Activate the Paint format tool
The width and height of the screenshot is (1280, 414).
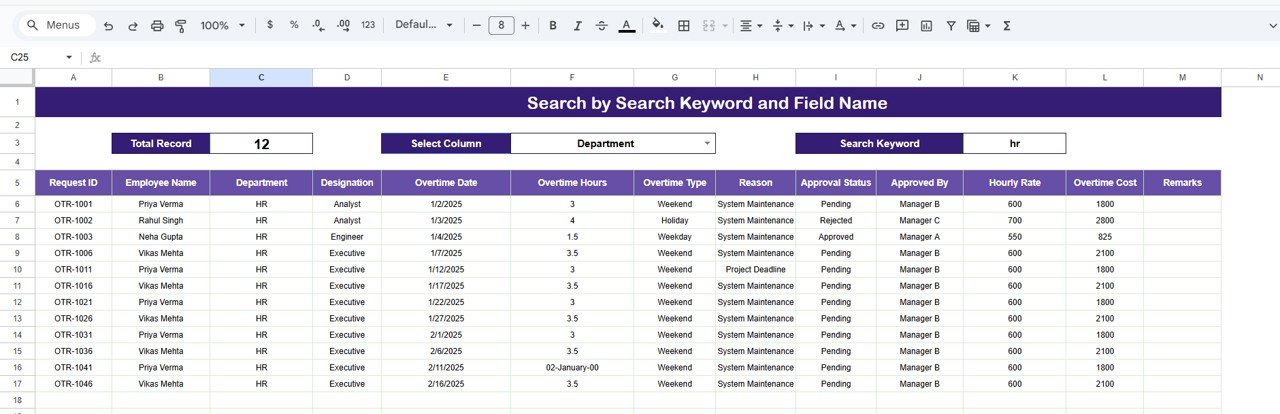tap(181, 25)
